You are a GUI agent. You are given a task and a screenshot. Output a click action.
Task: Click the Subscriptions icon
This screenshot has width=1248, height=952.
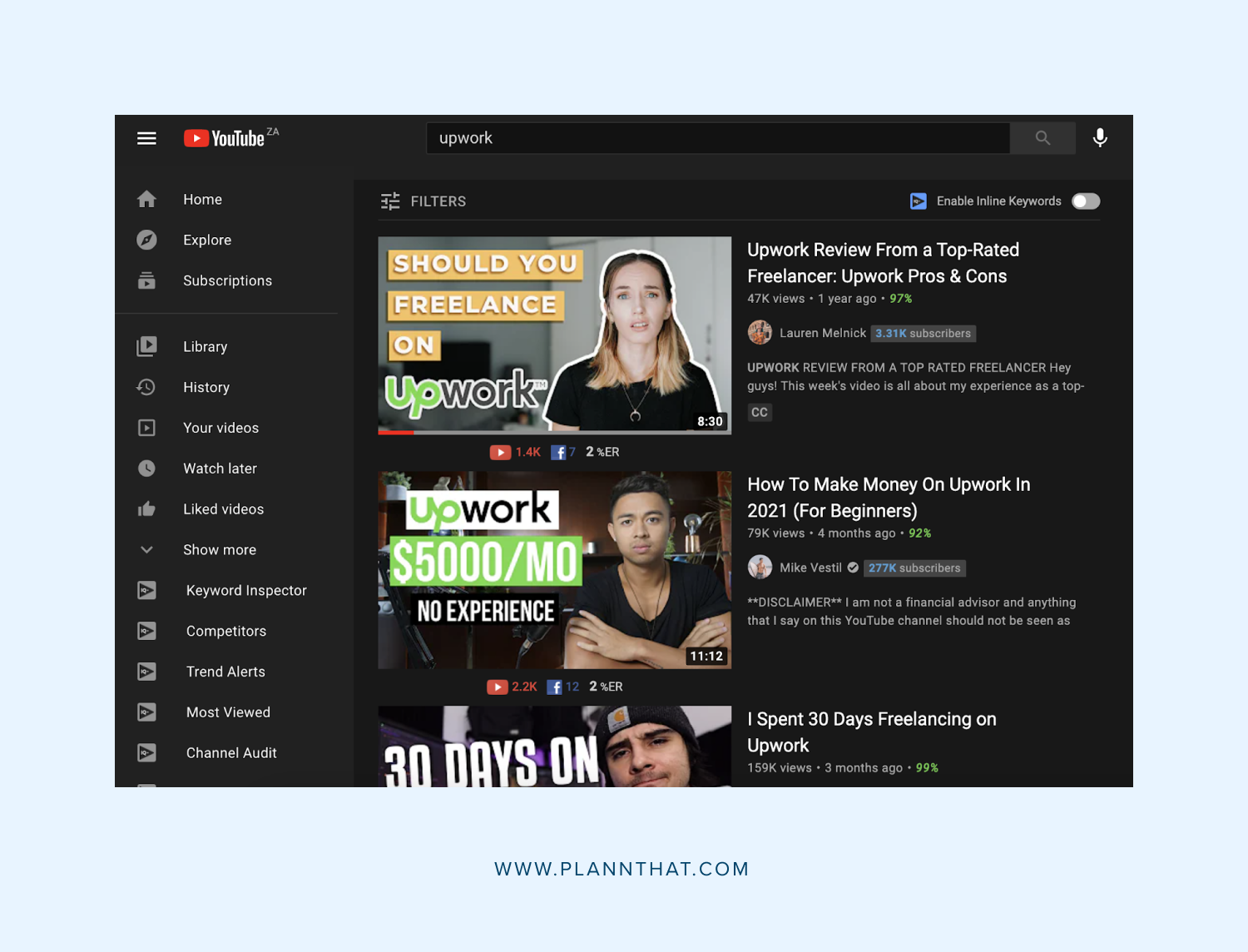coord(146,280)
